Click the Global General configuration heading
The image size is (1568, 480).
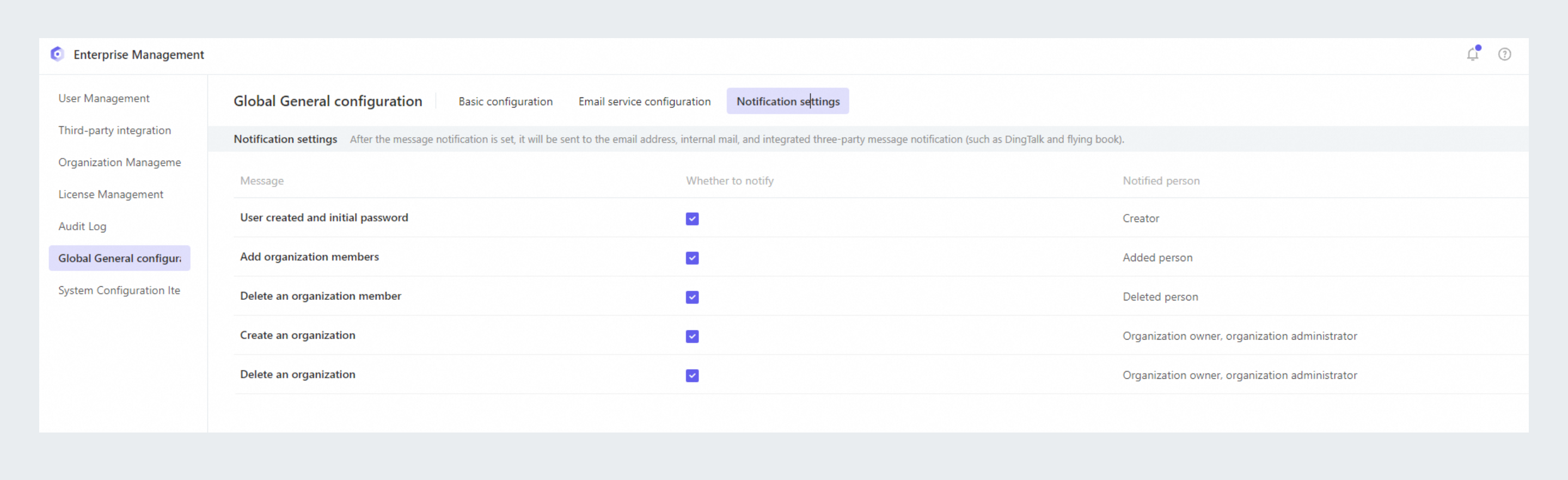click(327, 101)
